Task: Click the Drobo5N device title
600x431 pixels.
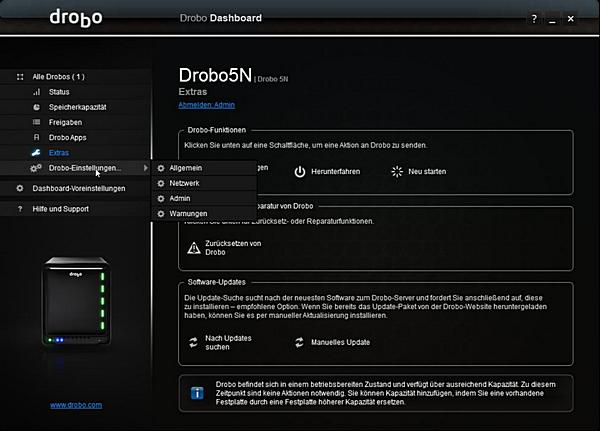Action: [x=215, y=75]
